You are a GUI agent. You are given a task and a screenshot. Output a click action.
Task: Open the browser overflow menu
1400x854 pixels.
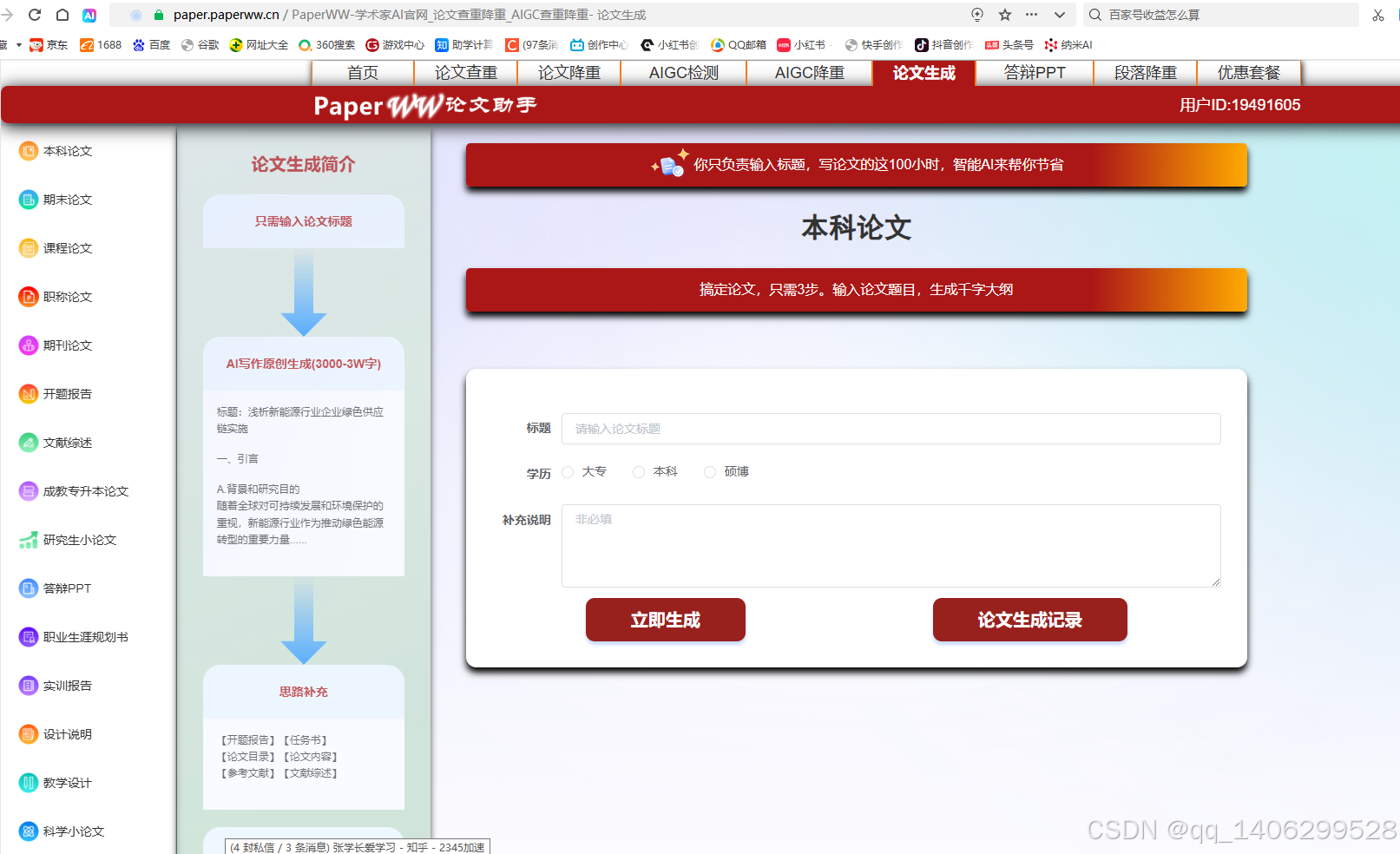coord(1031,15)
